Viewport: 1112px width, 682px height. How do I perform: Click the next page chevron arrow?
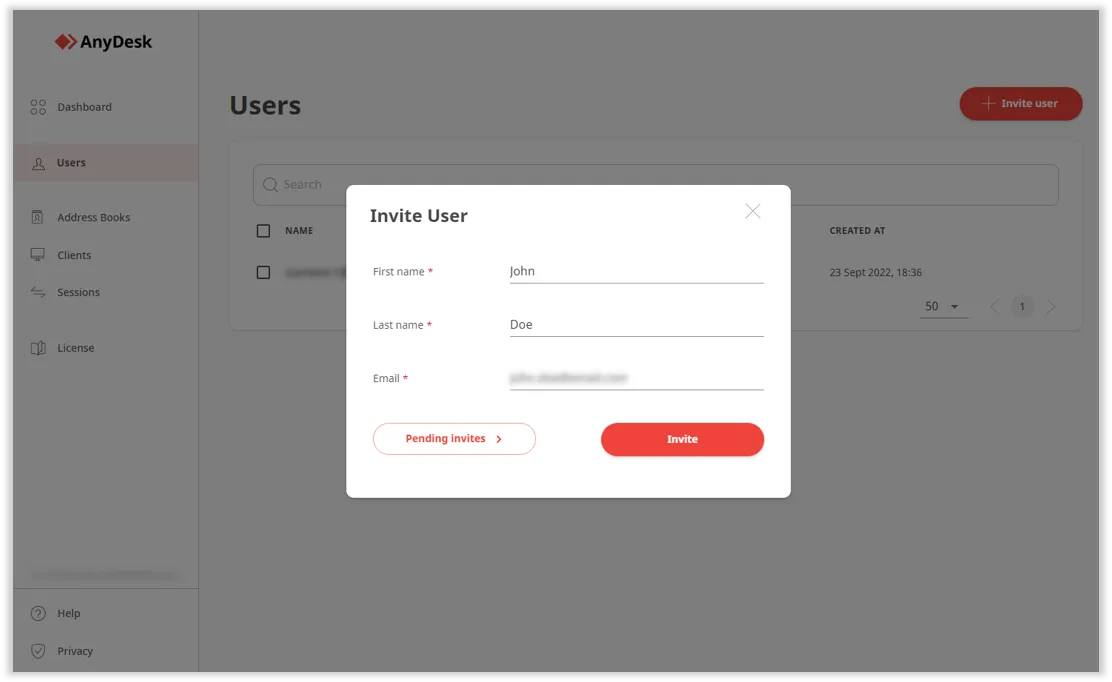coord(1051,306)
